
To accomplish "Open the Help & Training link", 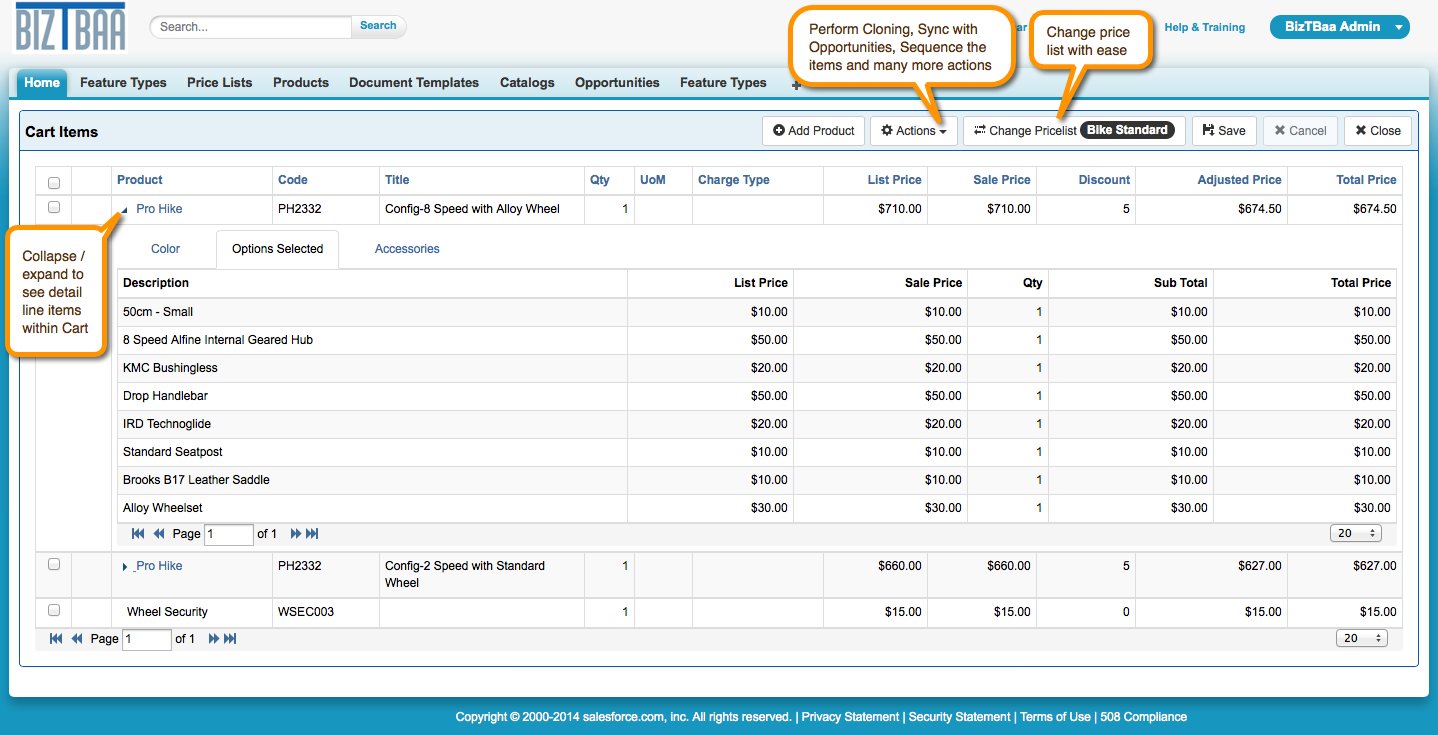I will [1204, 28].
